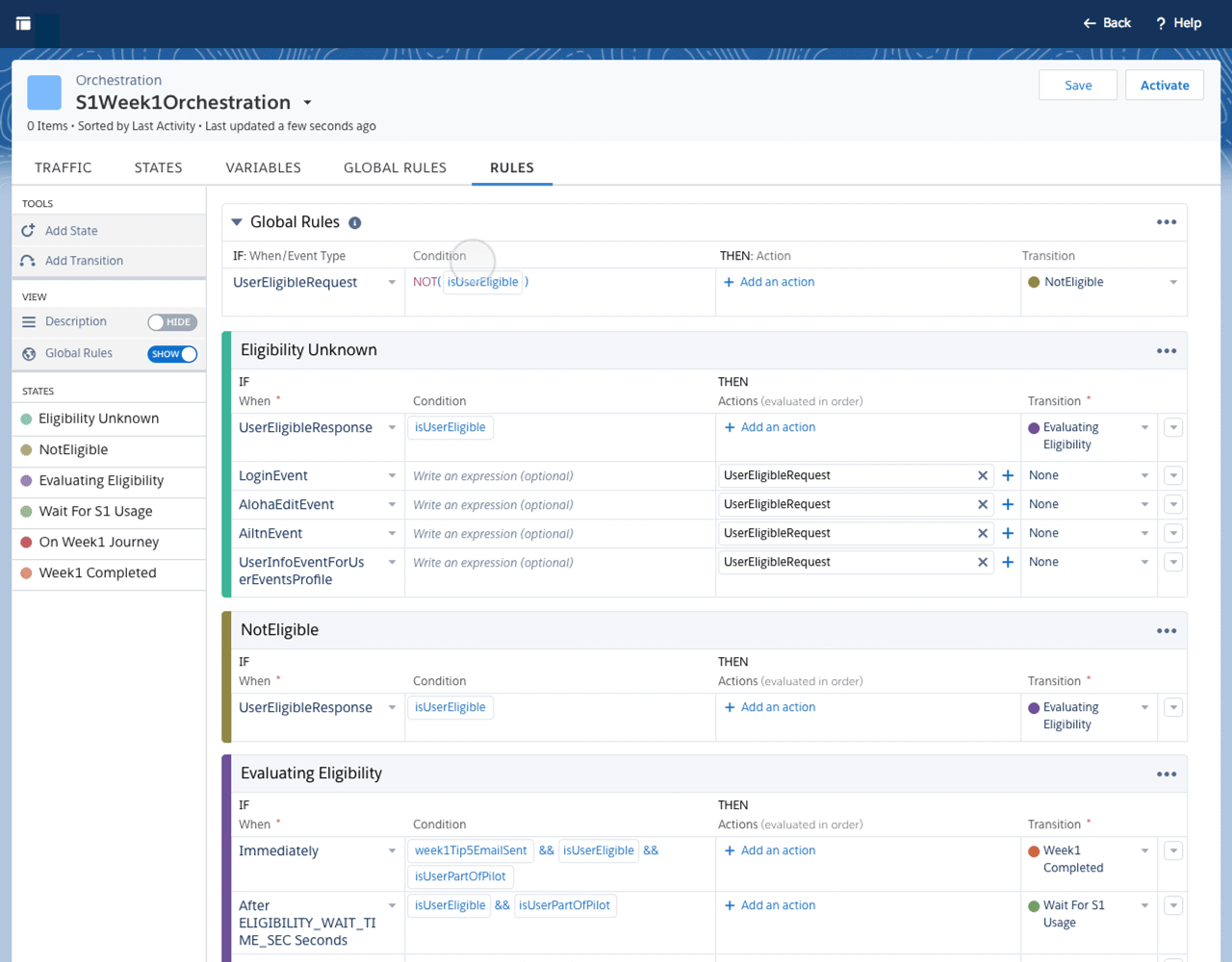Open Global Rules three-dot menu
This screenshot has height=962, width=1232.
coord(1167,222)
